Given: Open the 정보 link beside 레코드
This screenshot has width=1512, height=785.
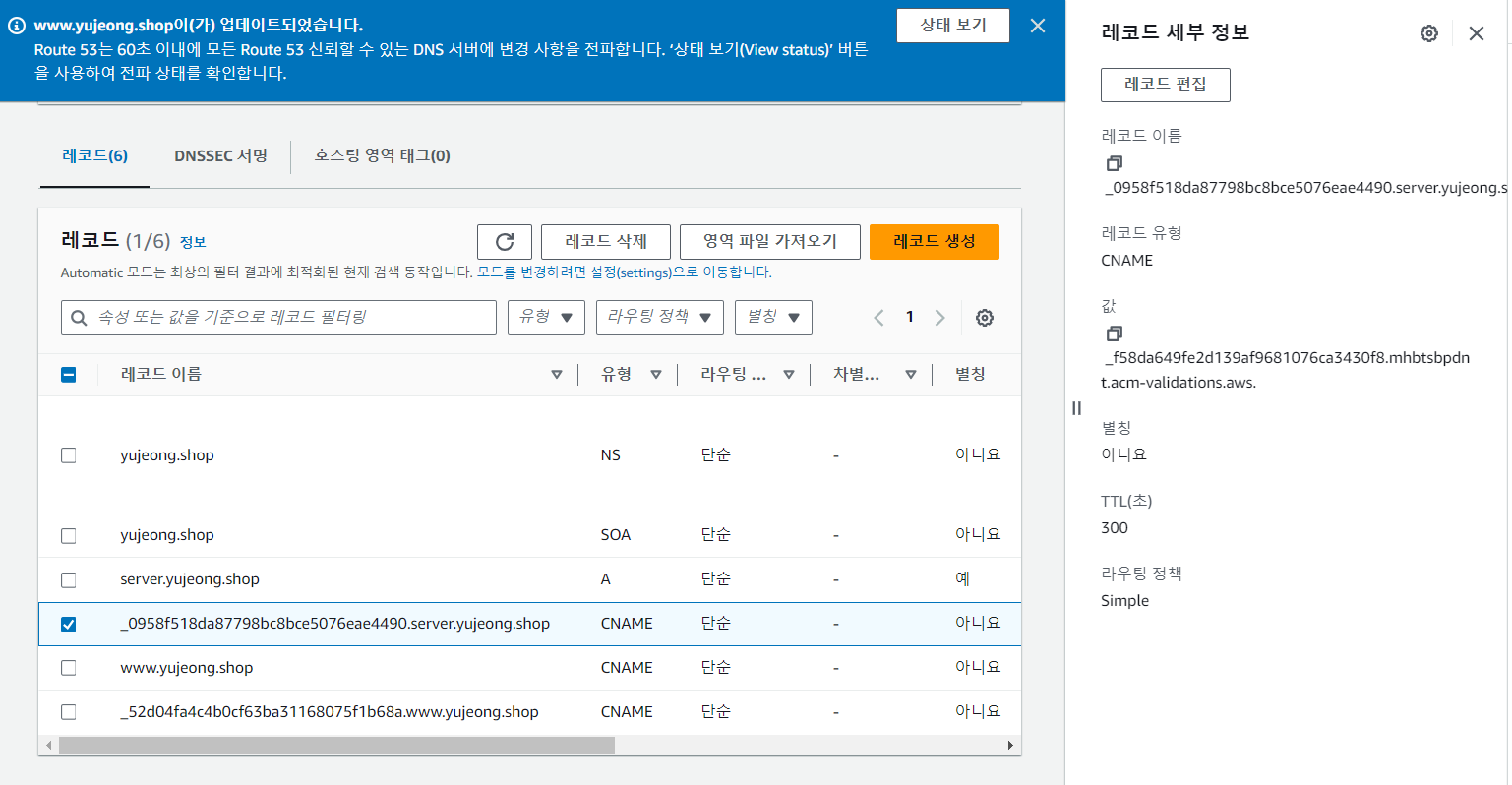Looking at the screenshot, I should pos(193,243).
